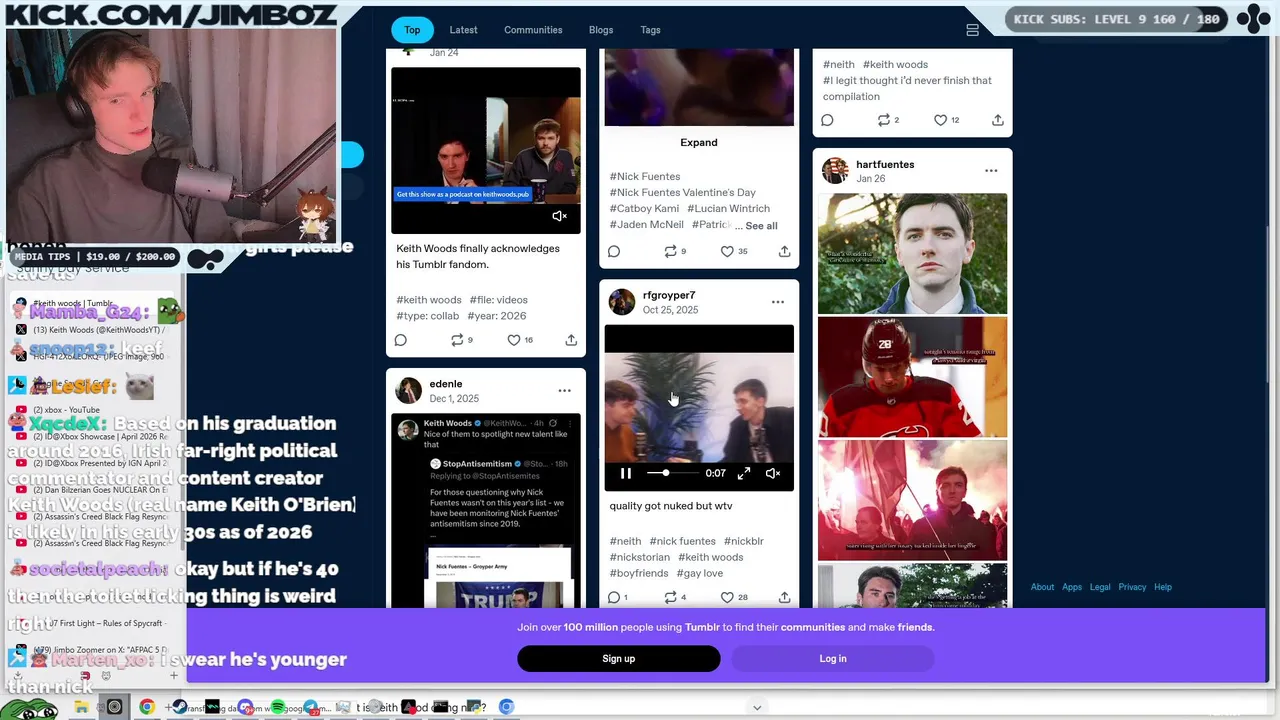The width and height of the screenshot is (1280, 720).
Task: Switch to the Latest tab
Action: click(463, 30)
